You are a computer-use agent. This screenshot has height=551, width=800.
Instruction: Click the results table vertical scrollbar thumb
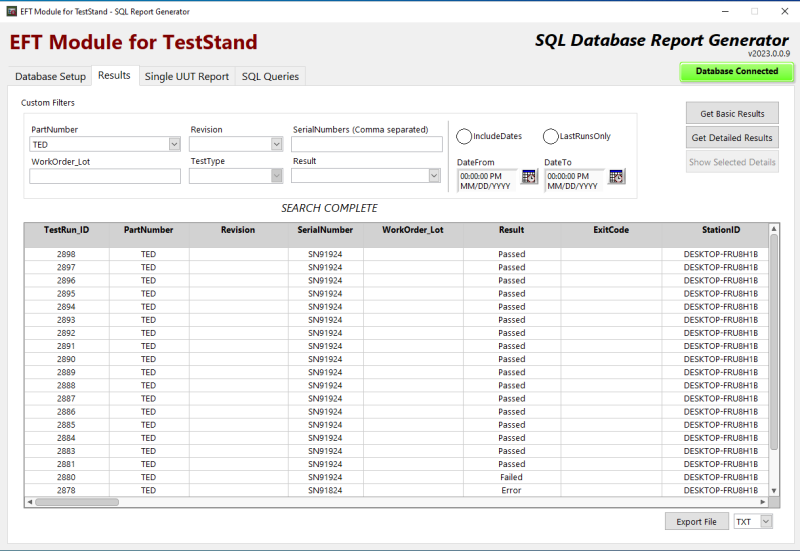point(774,342)
